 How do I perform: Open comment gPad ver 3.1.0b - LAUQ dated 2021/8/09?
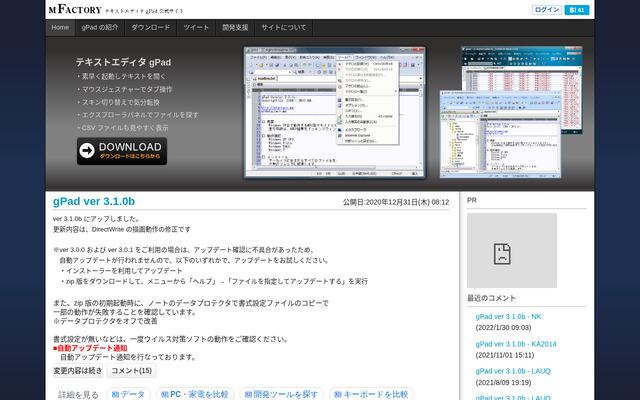513,371
